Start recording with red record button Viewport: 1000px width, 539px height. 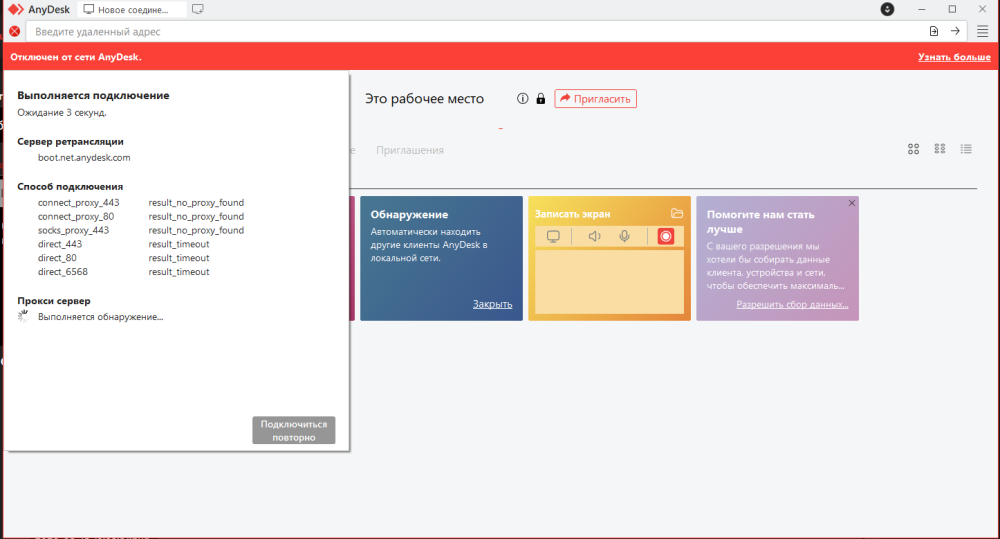click(665, 237)
